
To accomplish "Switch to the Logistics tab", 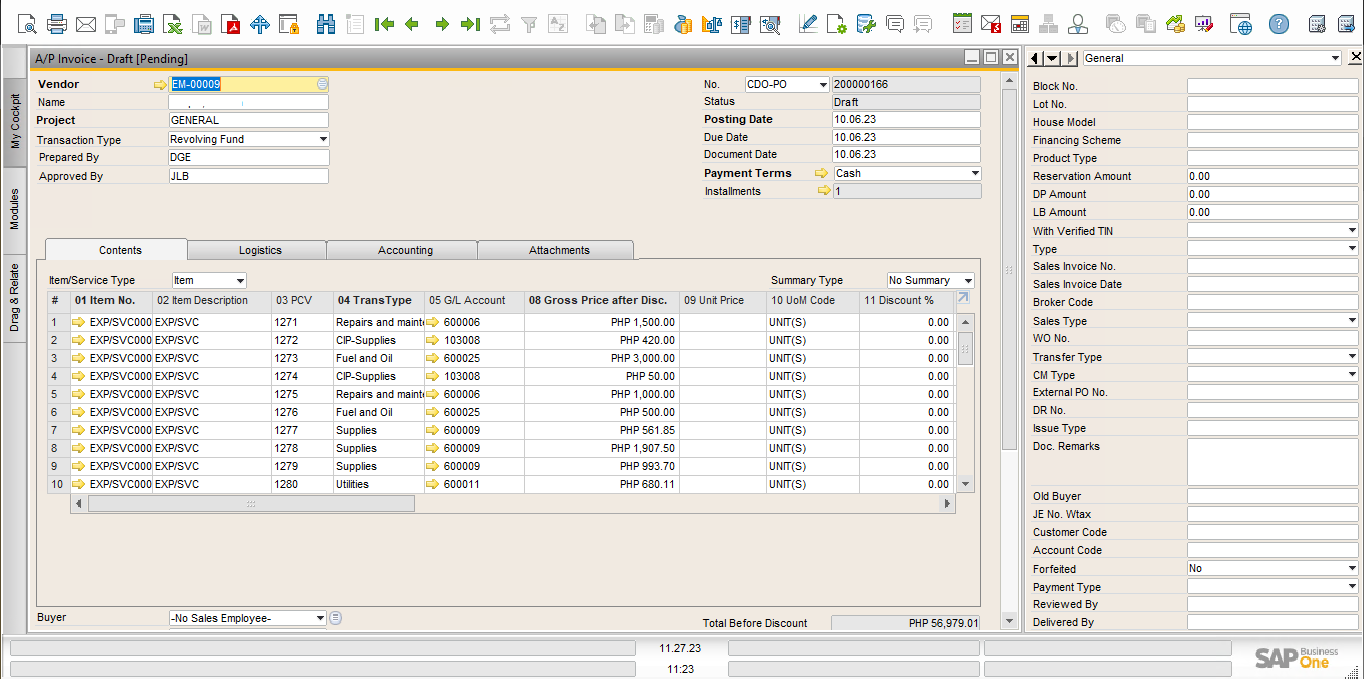I will pyautogui.click(x=260, y=250).
